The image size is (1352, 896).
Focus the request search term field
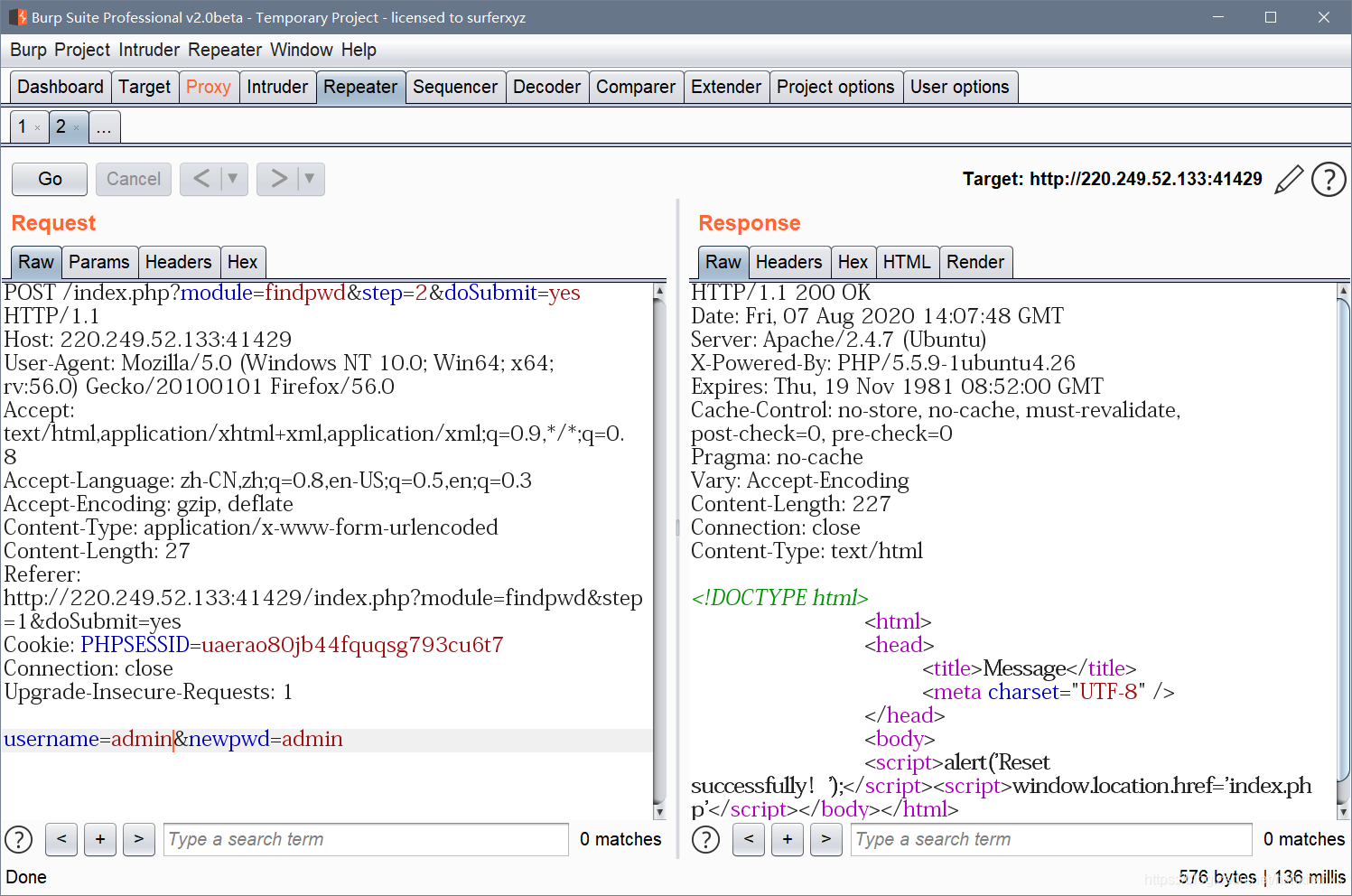pyautogui.click(x=366, y=839)
